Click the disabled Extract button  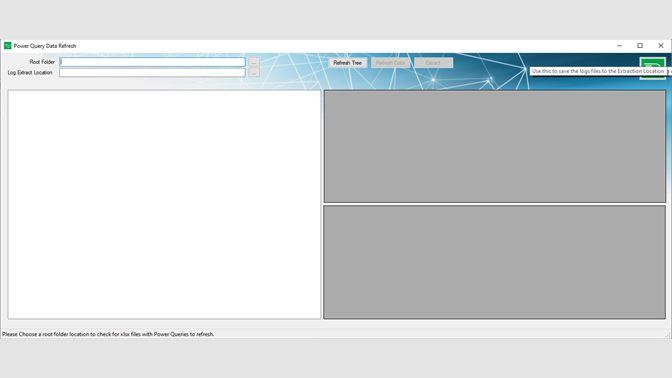(433, 63)
